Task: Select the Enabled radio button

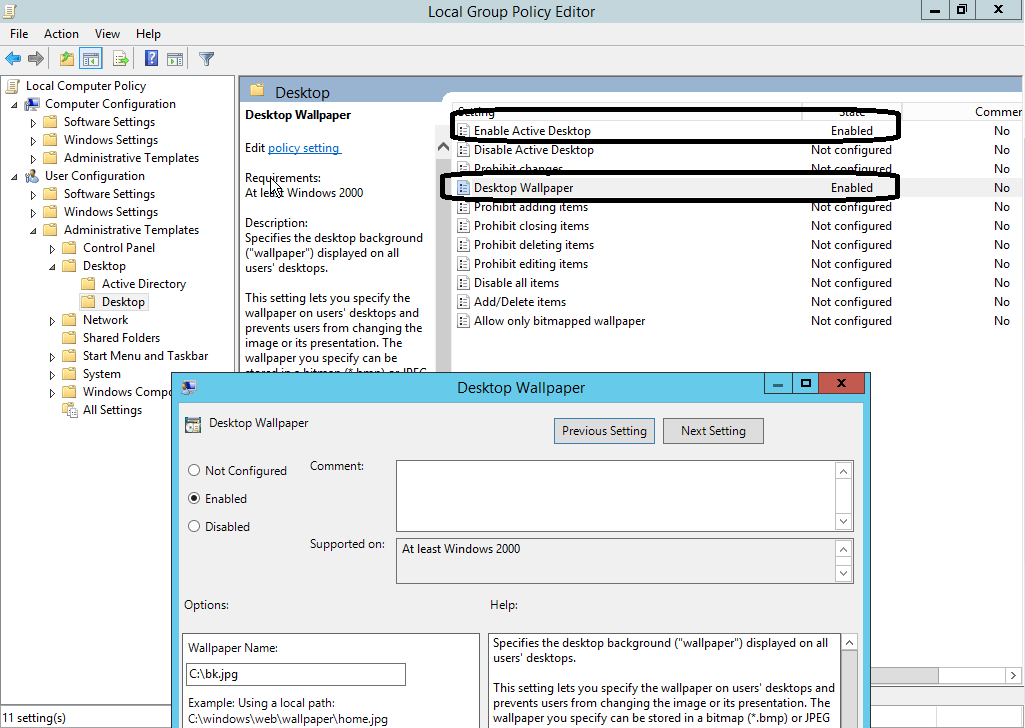Action: tap(194, 499)
